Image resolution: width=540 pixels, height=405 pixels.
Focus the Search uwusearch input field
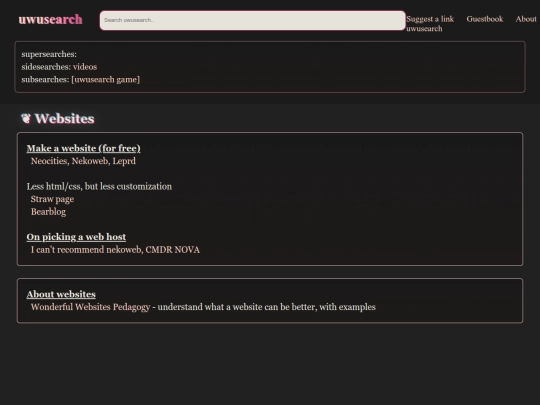click(252, 20)
